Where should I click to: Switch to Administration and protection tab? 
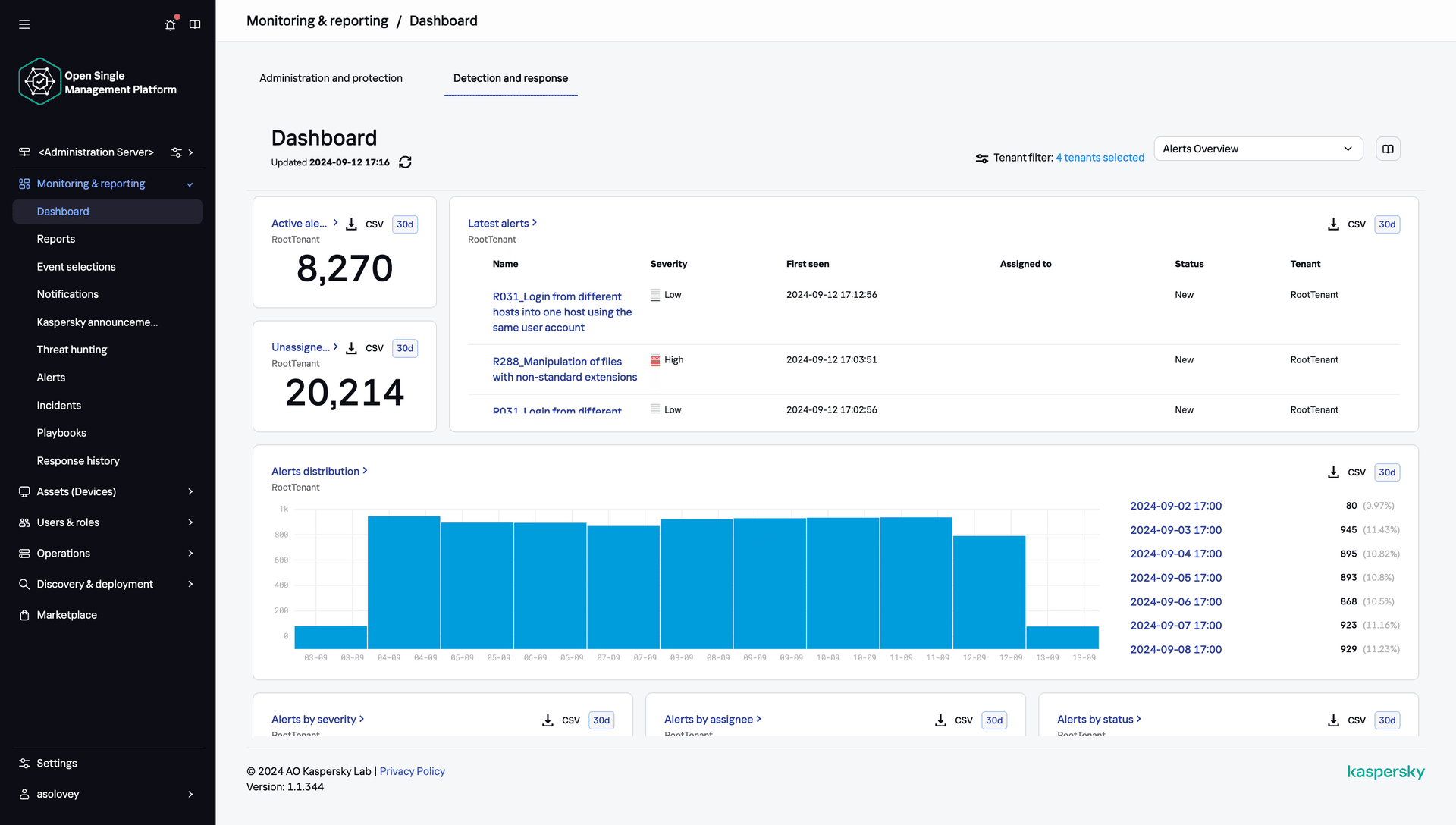coord(331,78)
